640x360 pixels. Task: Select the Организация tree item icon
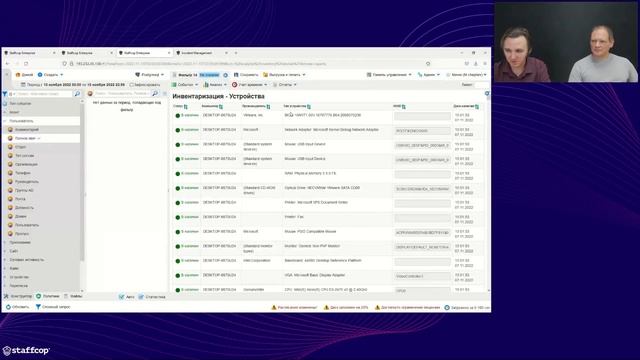tap(11, 164)
